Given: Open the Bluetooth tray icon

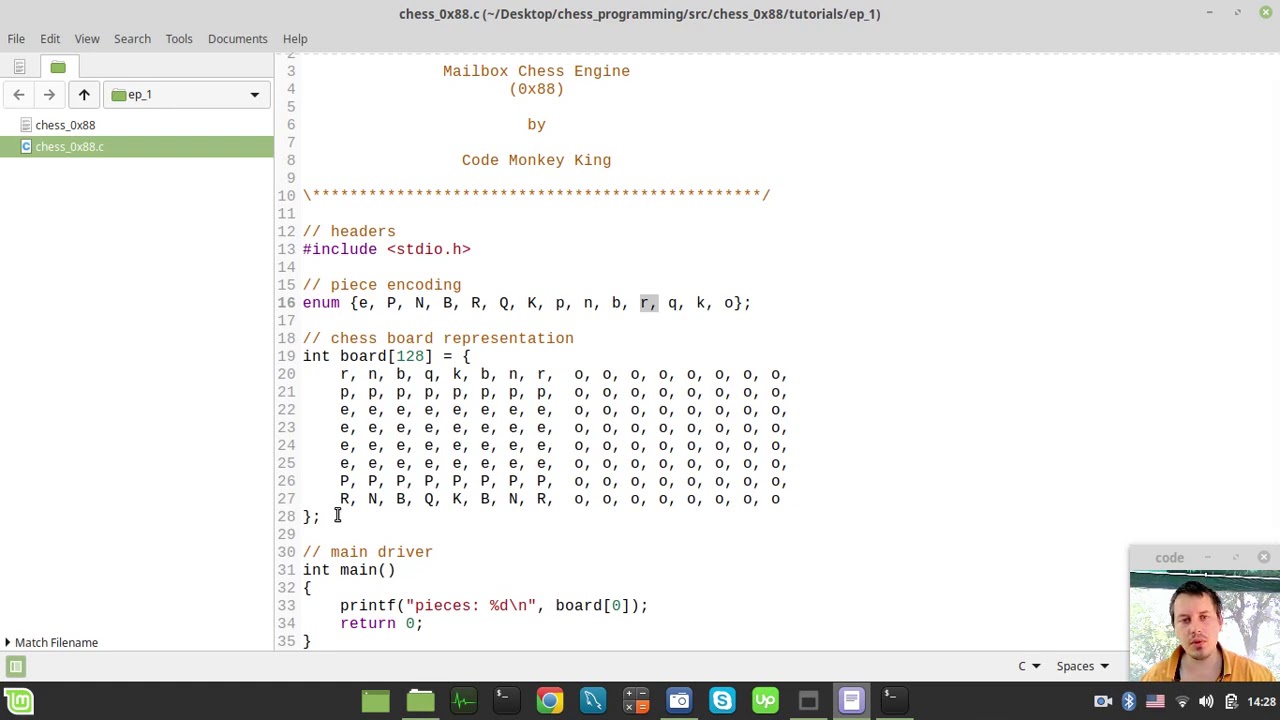Looking at the screenshot, I should (1129, 702).
